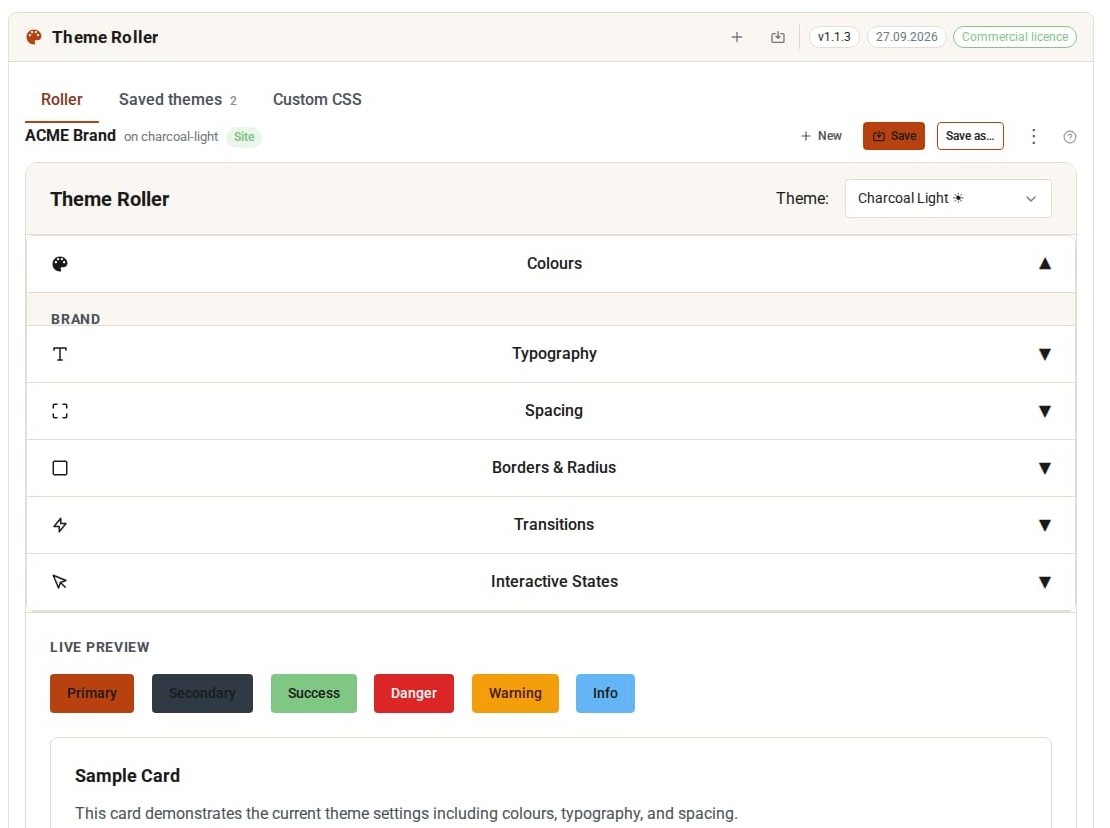
Task: Click the green Site badge
Action: coord(244,137)
